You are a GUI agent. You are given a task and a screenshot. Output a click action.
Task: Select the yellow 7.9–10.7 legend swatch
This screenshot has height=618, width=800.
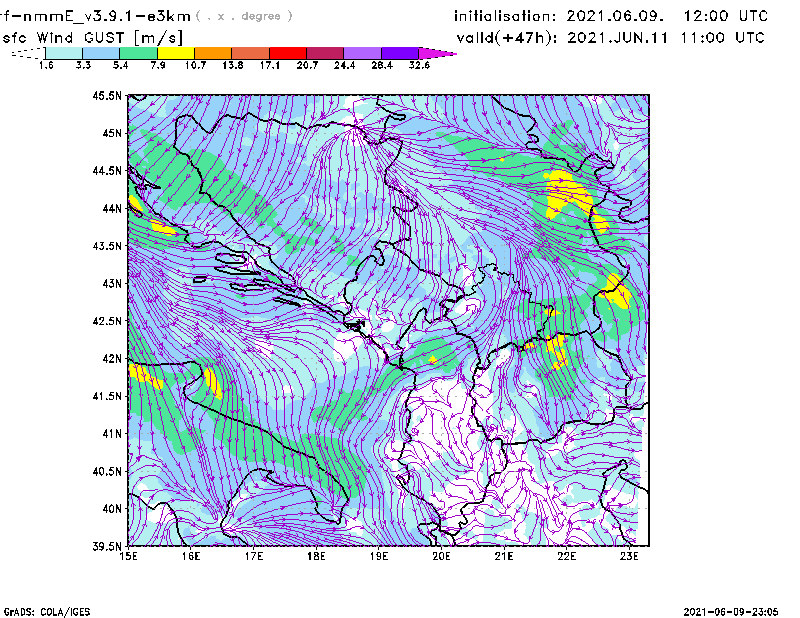[176, 53]
